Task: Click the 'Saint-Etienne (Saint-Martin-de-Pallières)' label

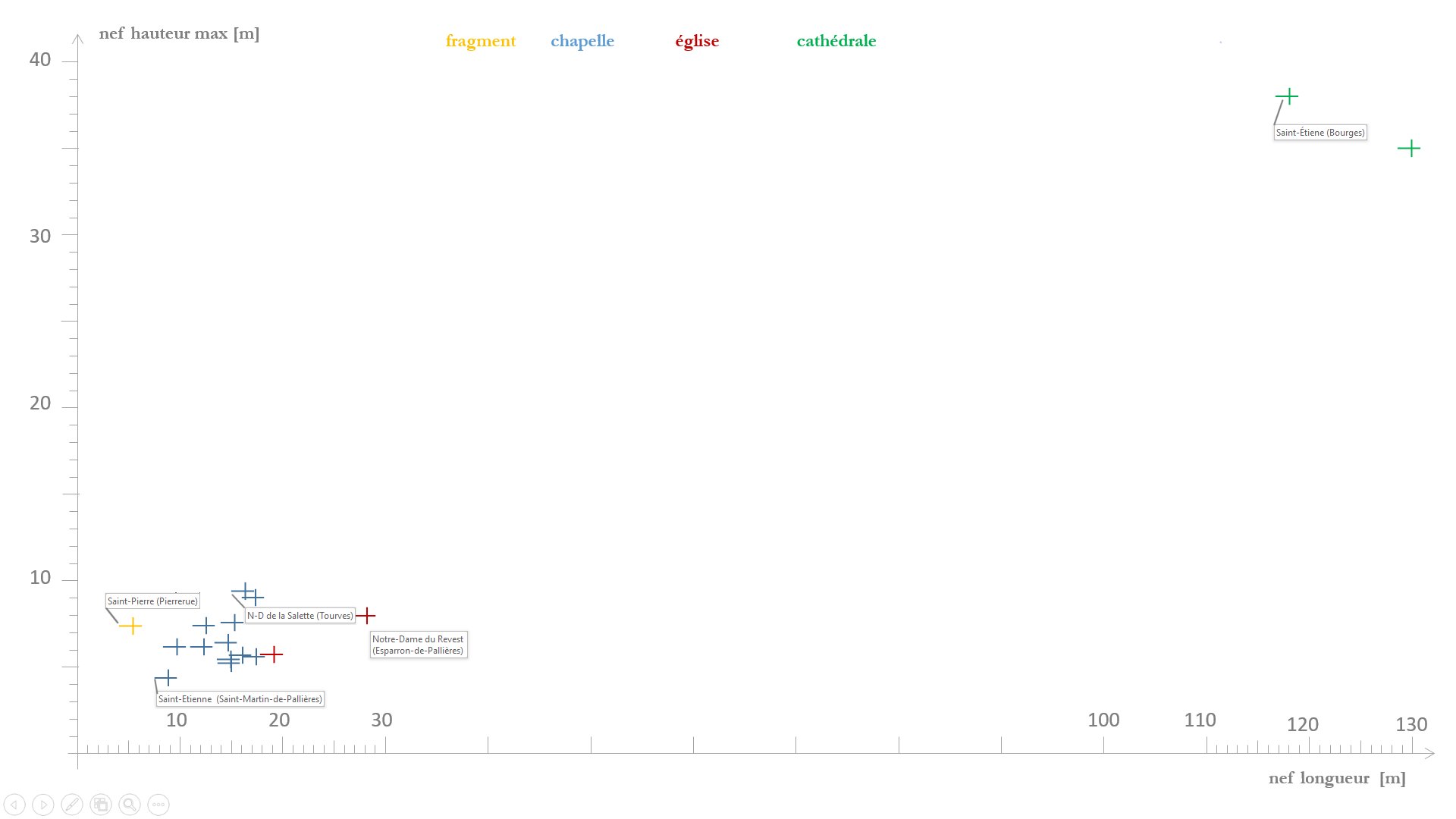Action: tap(240, 699)
